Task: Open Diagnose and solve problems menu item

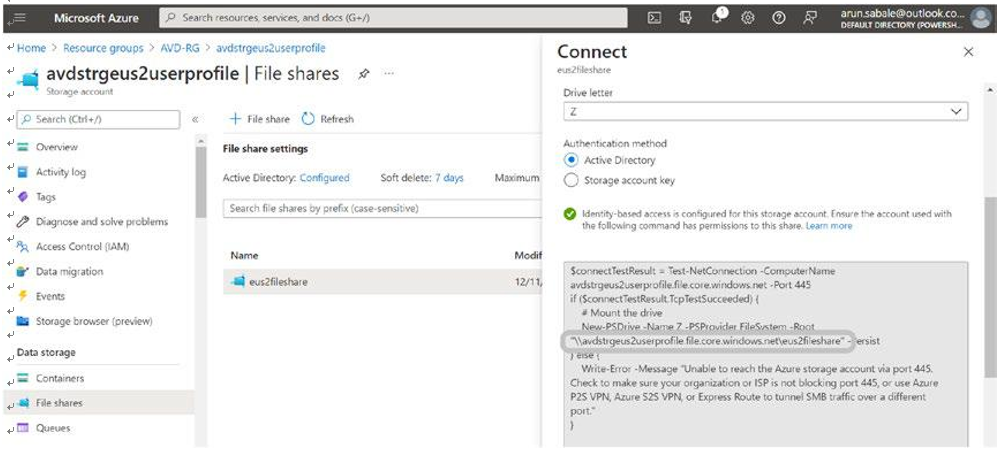Action: (x=101, y=222)
